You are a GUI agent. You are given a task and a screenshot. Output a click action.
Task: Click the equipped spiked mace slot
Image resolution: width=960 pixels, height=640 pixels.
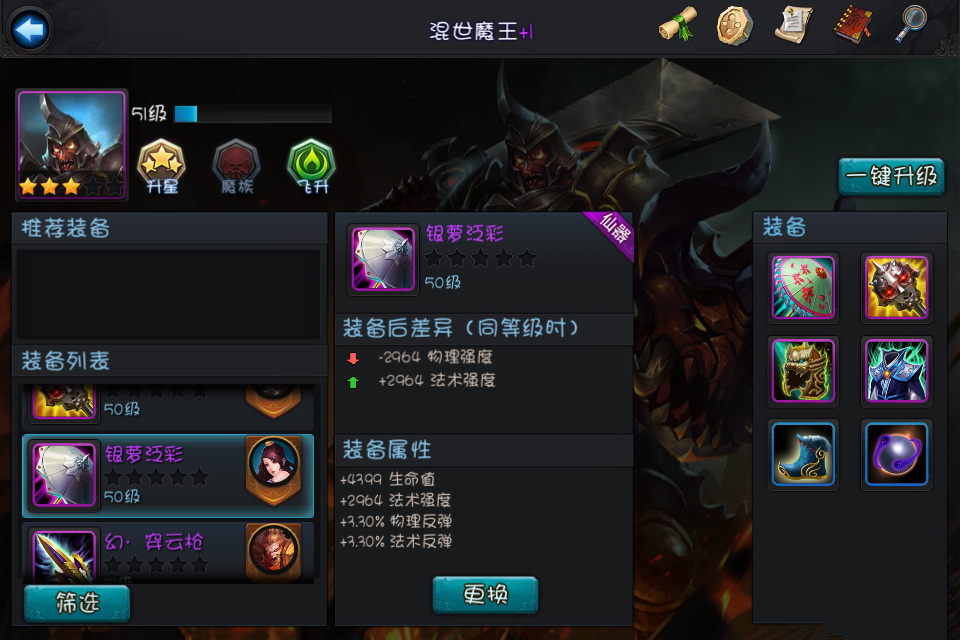(896, 288)
